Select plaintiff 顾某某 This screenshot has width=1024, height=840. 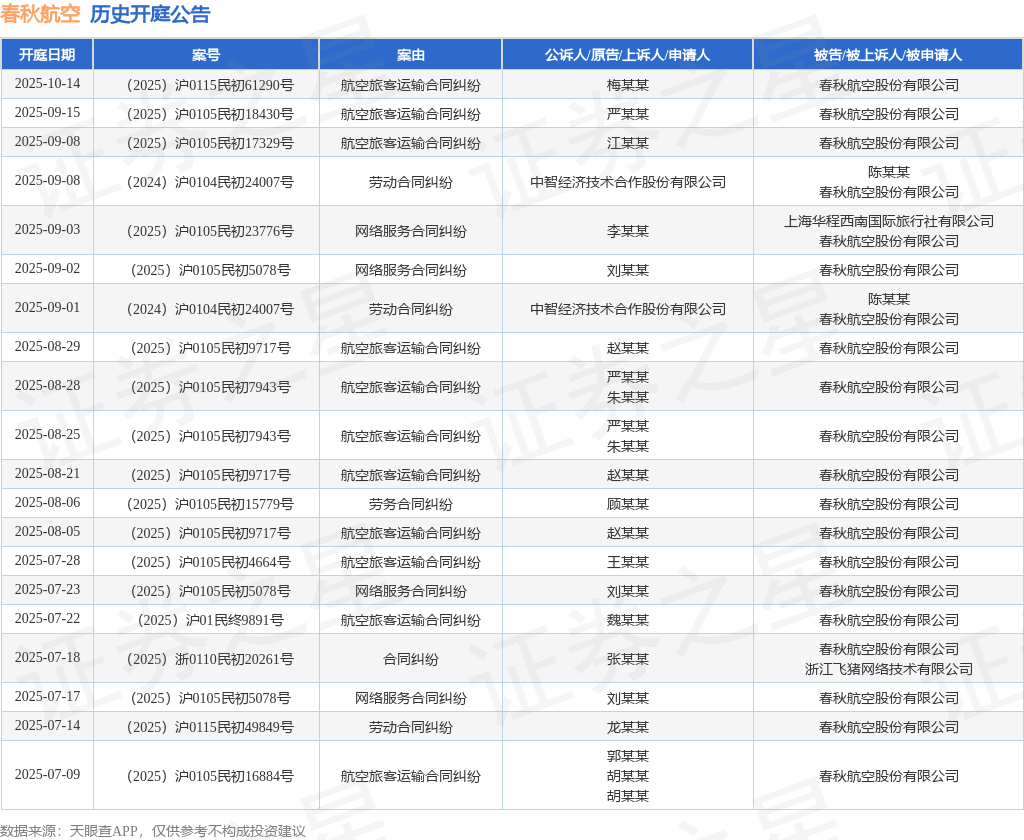(x=628, y=504)
